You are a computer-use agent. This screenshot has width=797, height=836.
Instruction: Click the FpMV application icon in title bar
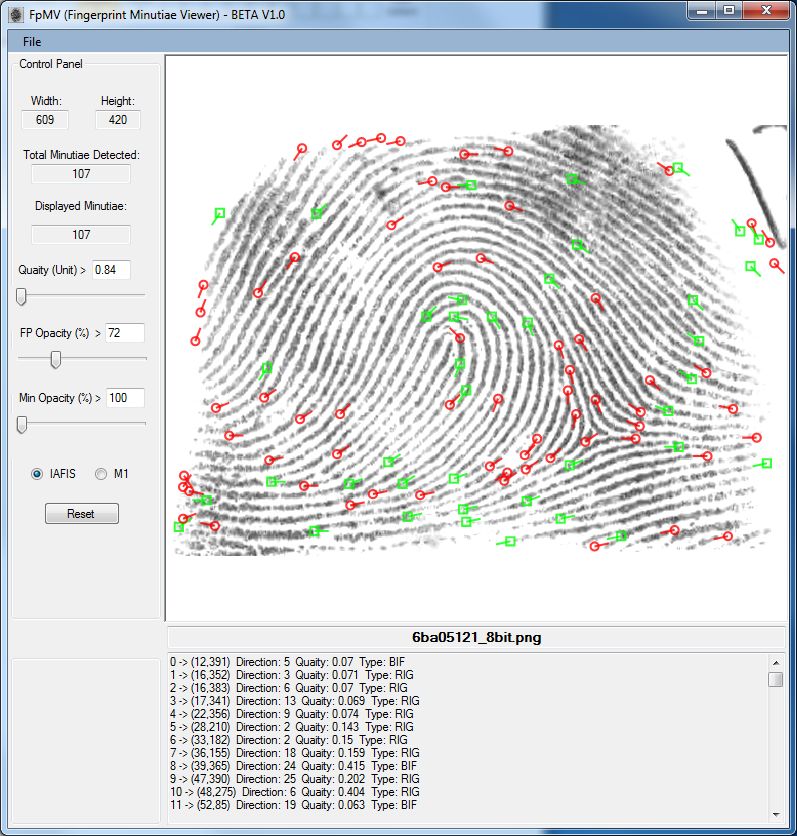point(16,16)
